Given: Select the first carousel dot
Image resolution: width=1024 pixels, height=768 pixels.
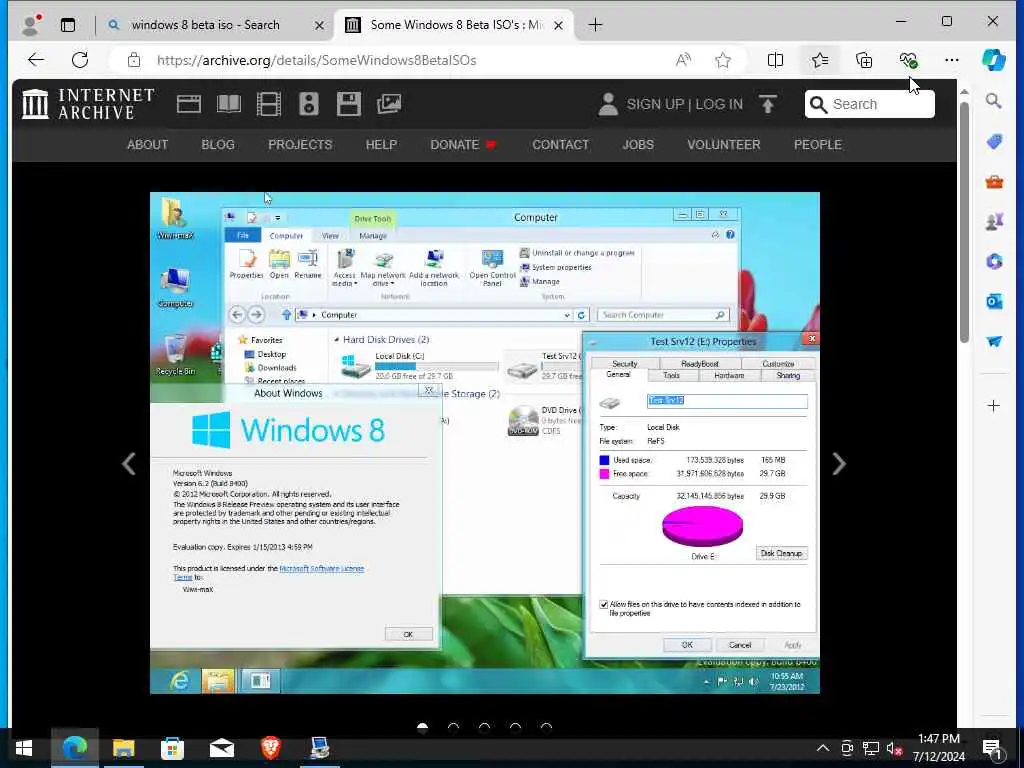Looking at the screenshot, I should (423, 727).
